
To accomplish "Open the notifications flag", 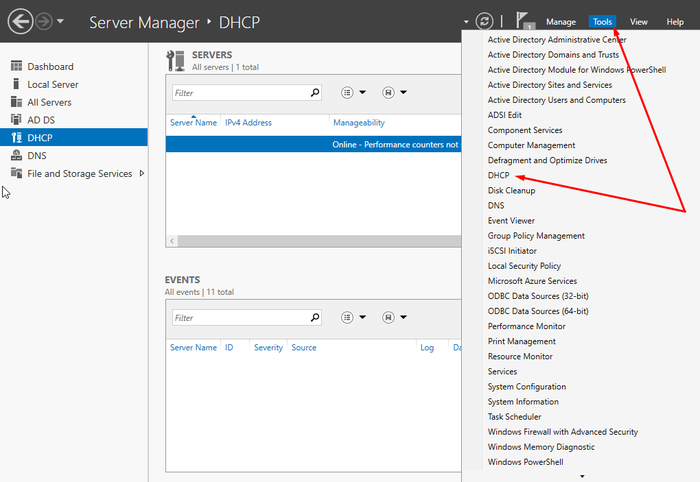I will (x=523, y=21).
